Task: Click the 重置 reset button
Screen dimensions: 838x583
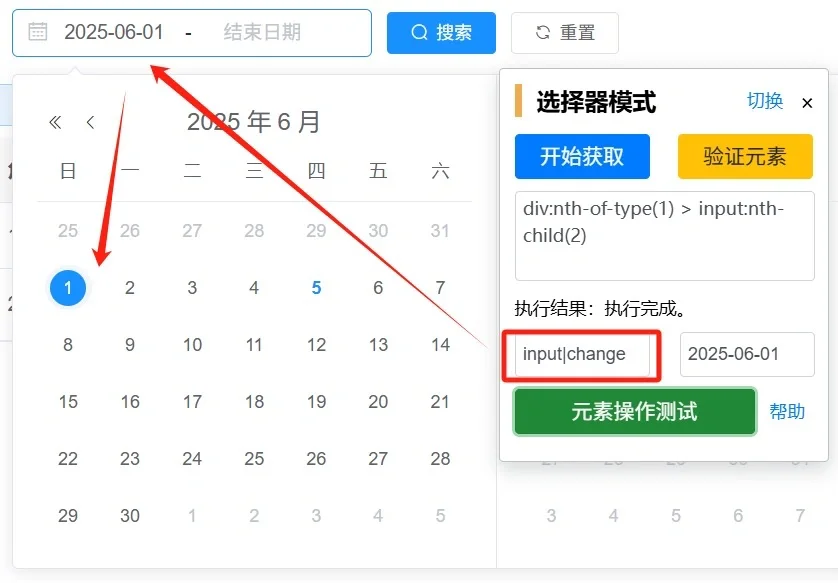Action: [564, 32]
